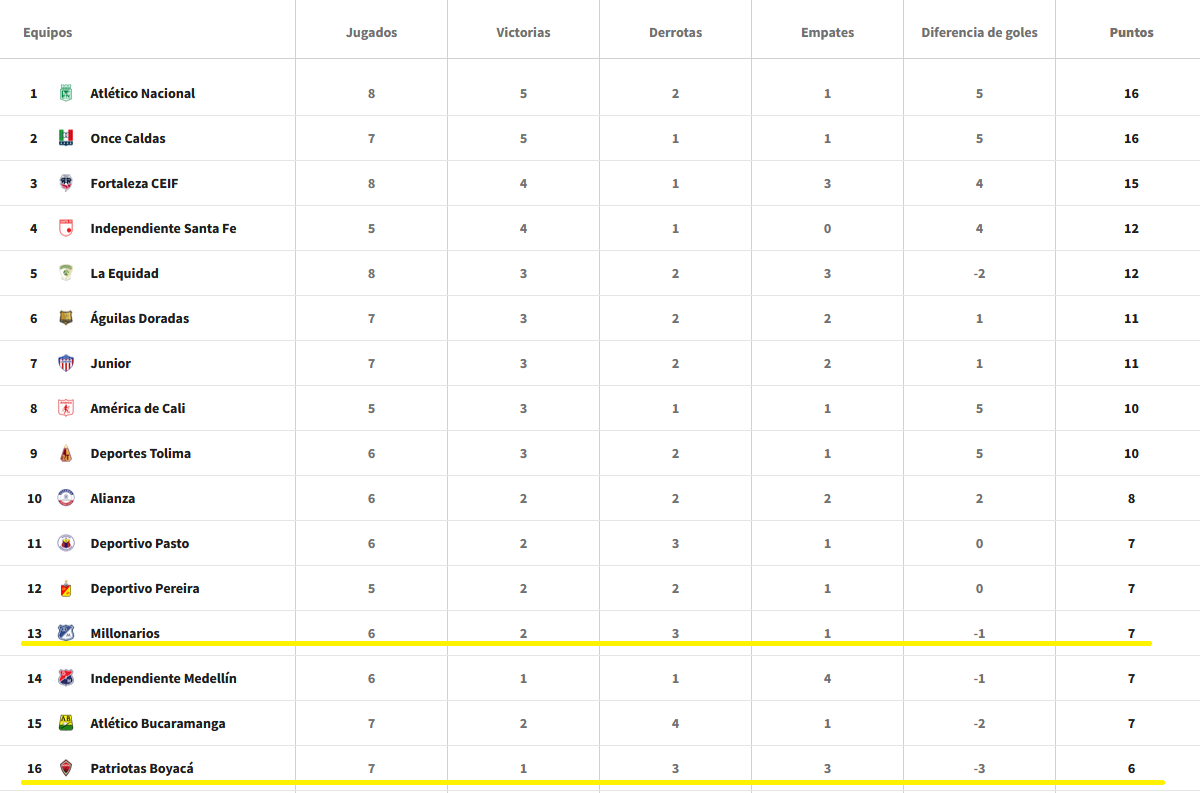Select the Deportivo Pasto team name
Viewport: 1200px width, 793px height.
140,543
